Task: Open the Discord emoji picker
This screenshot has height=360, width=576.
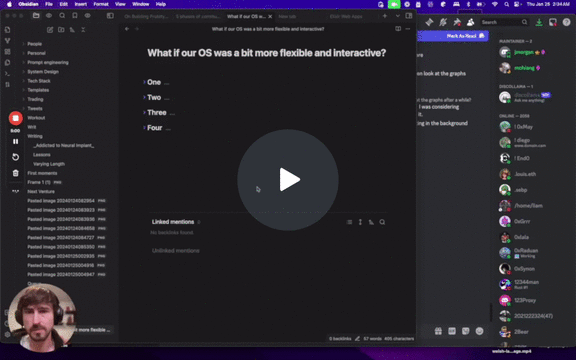Action: (x=479, y=331)
